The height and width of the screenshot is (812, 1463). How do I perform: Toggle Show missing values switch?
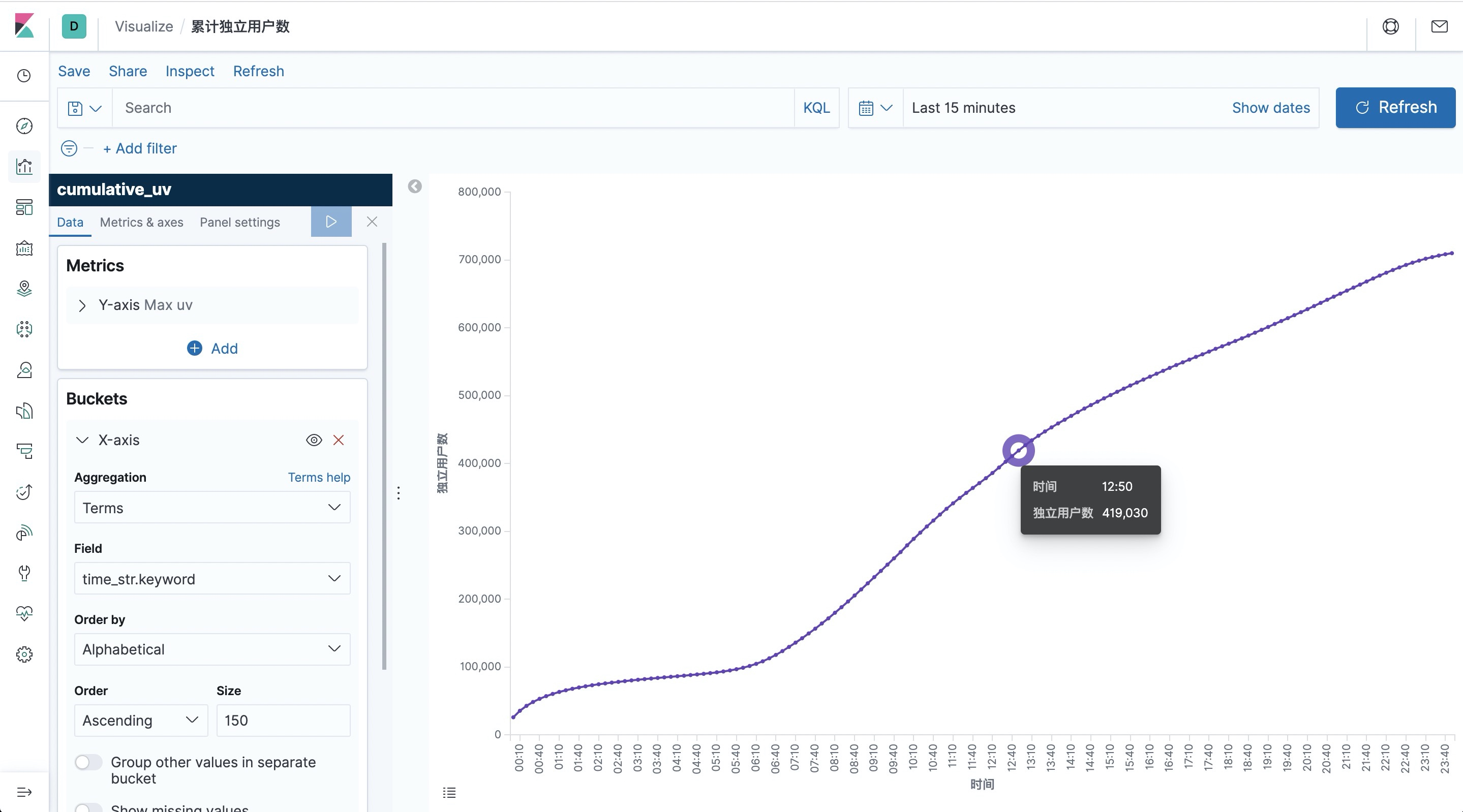(88, 807)
